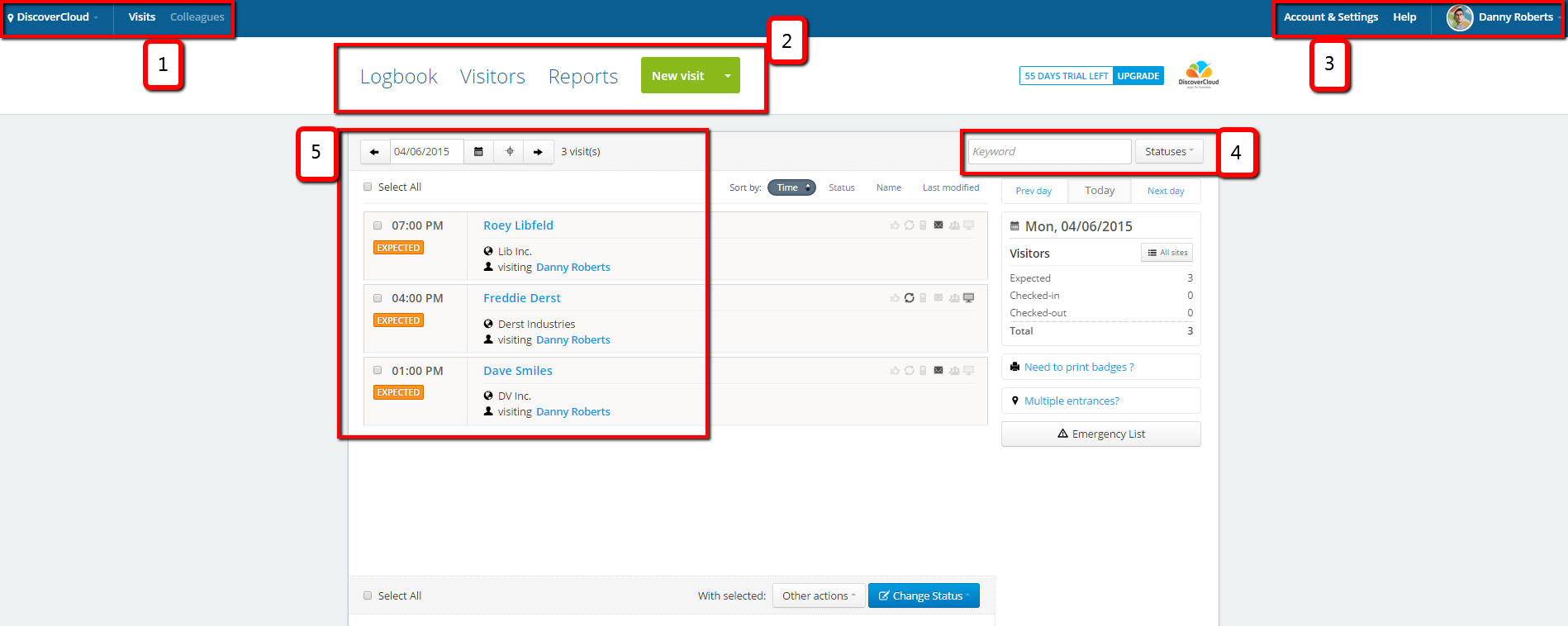Click envelope icon on Dave Smiles visit
Viewport: 1568px width, 626px height.
pyautogui.click(x=938, y=371)
